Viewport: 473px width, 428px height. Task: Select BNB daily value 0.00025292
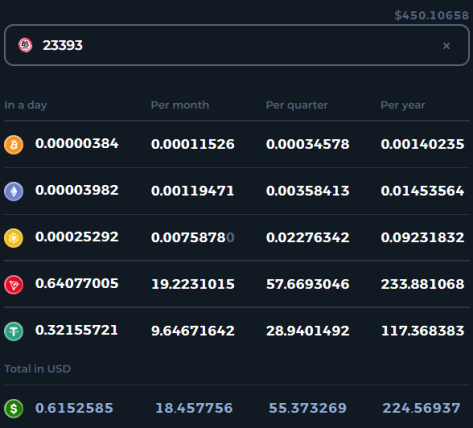pyautogui.click(x=77, y=237)
